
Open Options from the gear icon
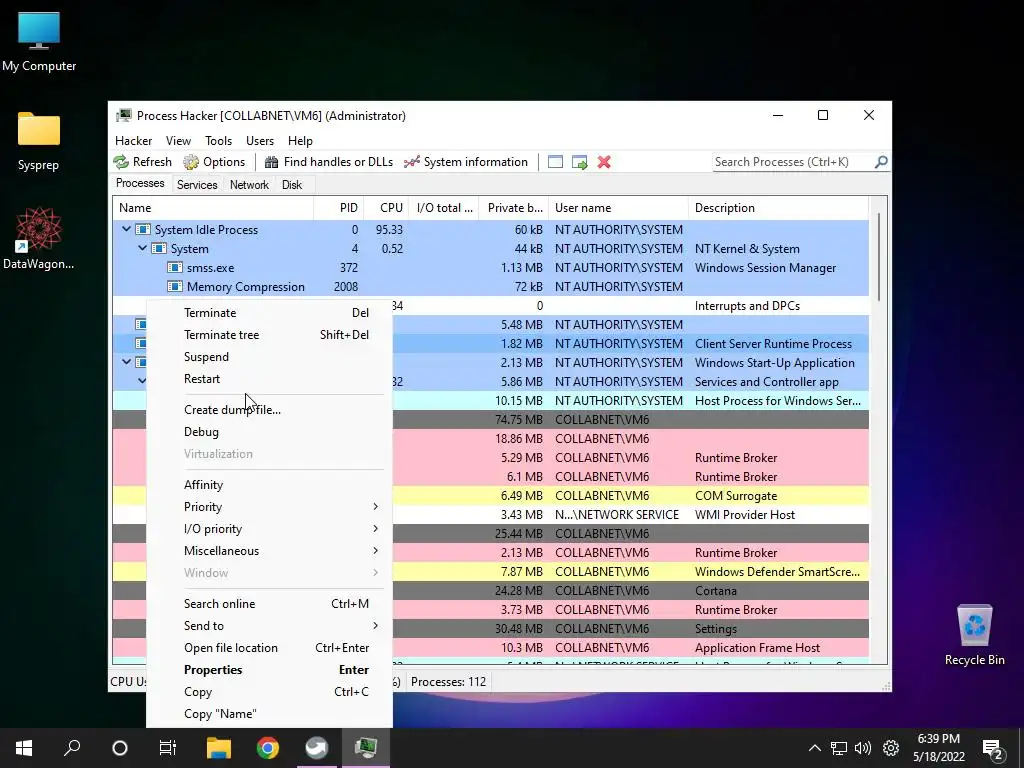tap(191, 162)
